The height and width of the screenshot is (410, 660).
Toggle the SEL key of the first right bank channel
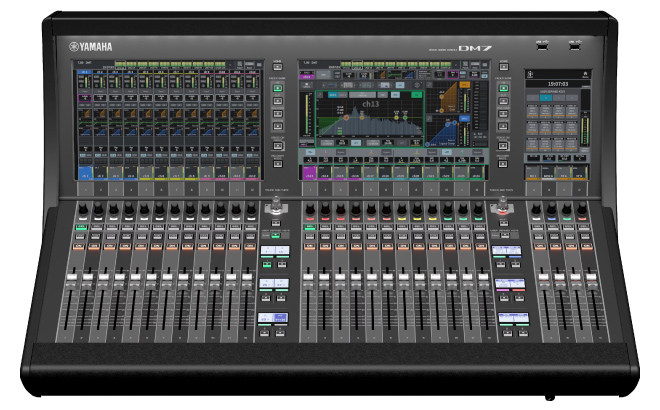coord(538,227)
